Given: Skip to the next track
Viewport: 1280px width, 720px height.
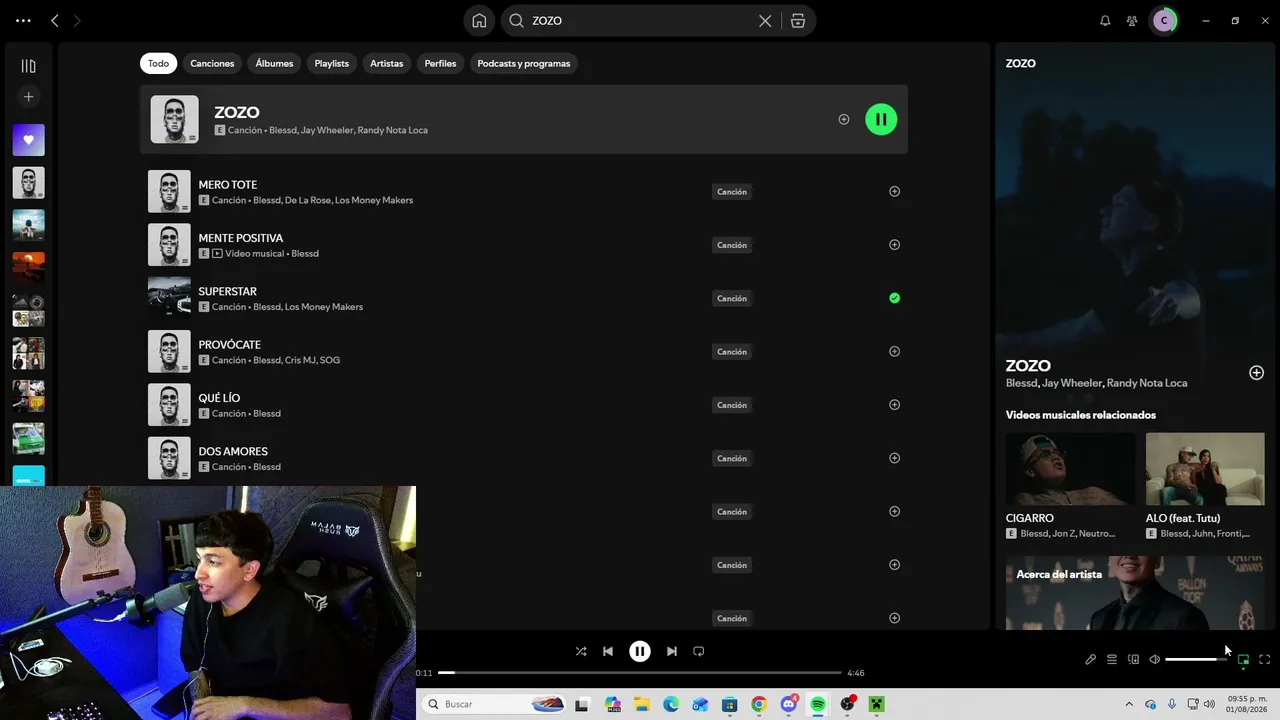Looking at the screenshot, I should click(x=672, y=651).
